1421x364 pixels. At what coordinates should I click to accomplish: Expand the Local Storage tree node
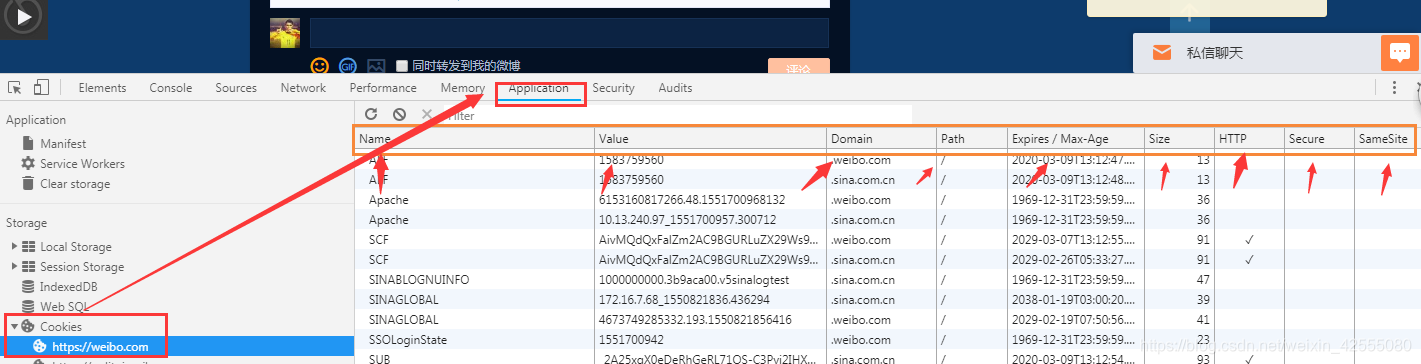15,247
